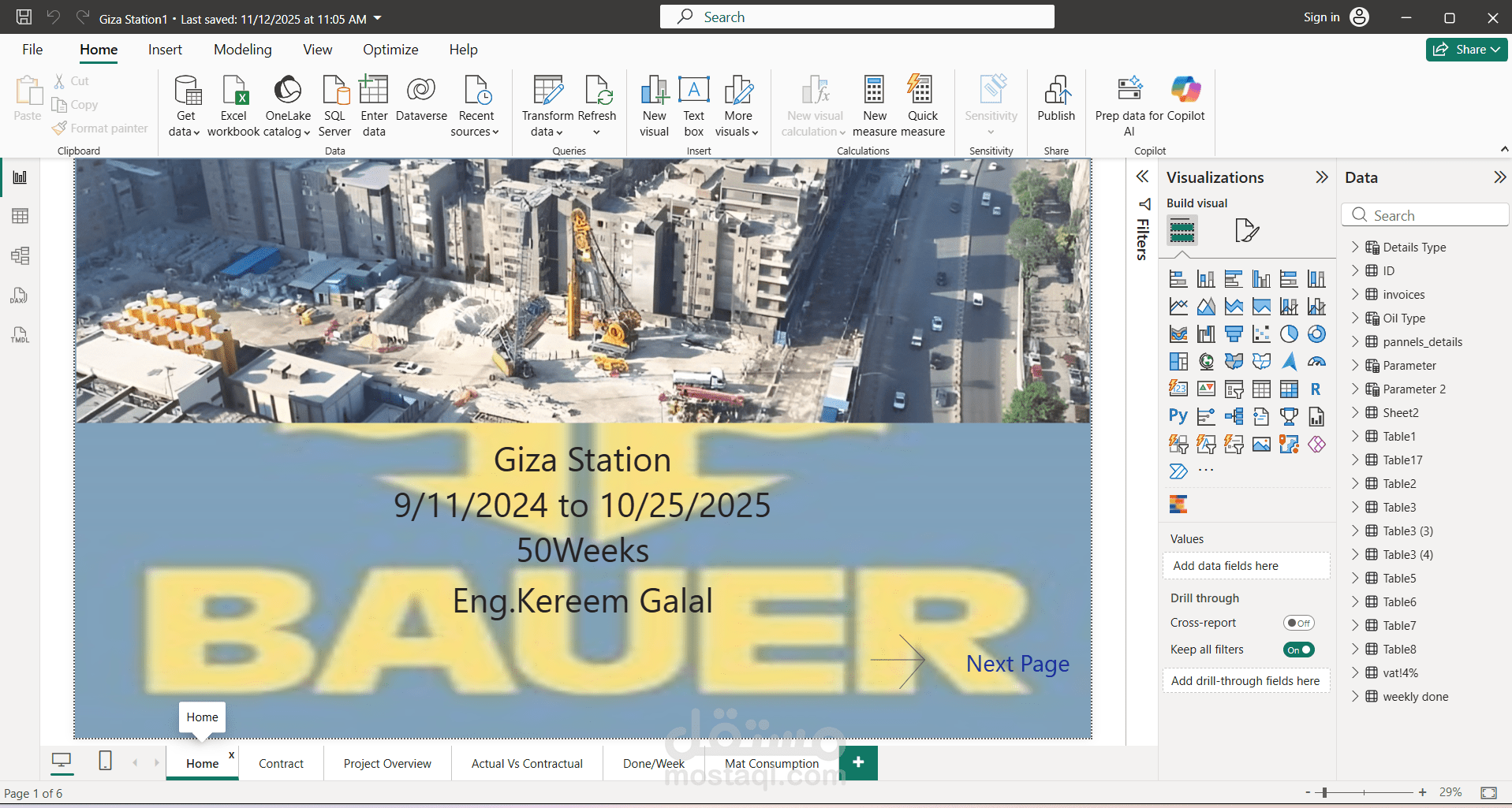The width and height of the screenshot is (1512, 808).
Task: Insert a Text box
Action: [x=694, y=106]
